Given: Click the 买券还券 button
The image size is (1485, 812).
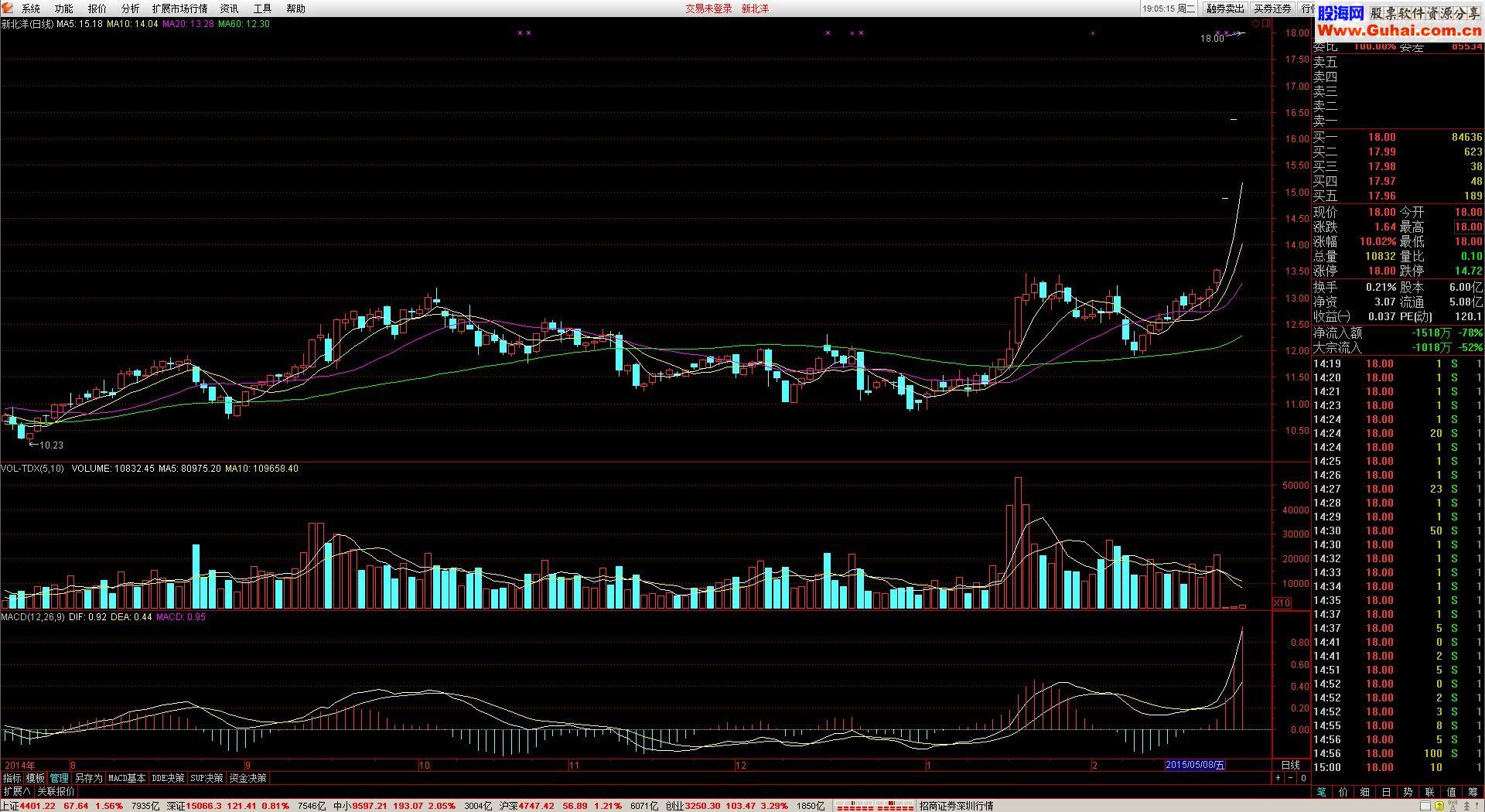Looking at the screenshot, I should [1272, 9].
